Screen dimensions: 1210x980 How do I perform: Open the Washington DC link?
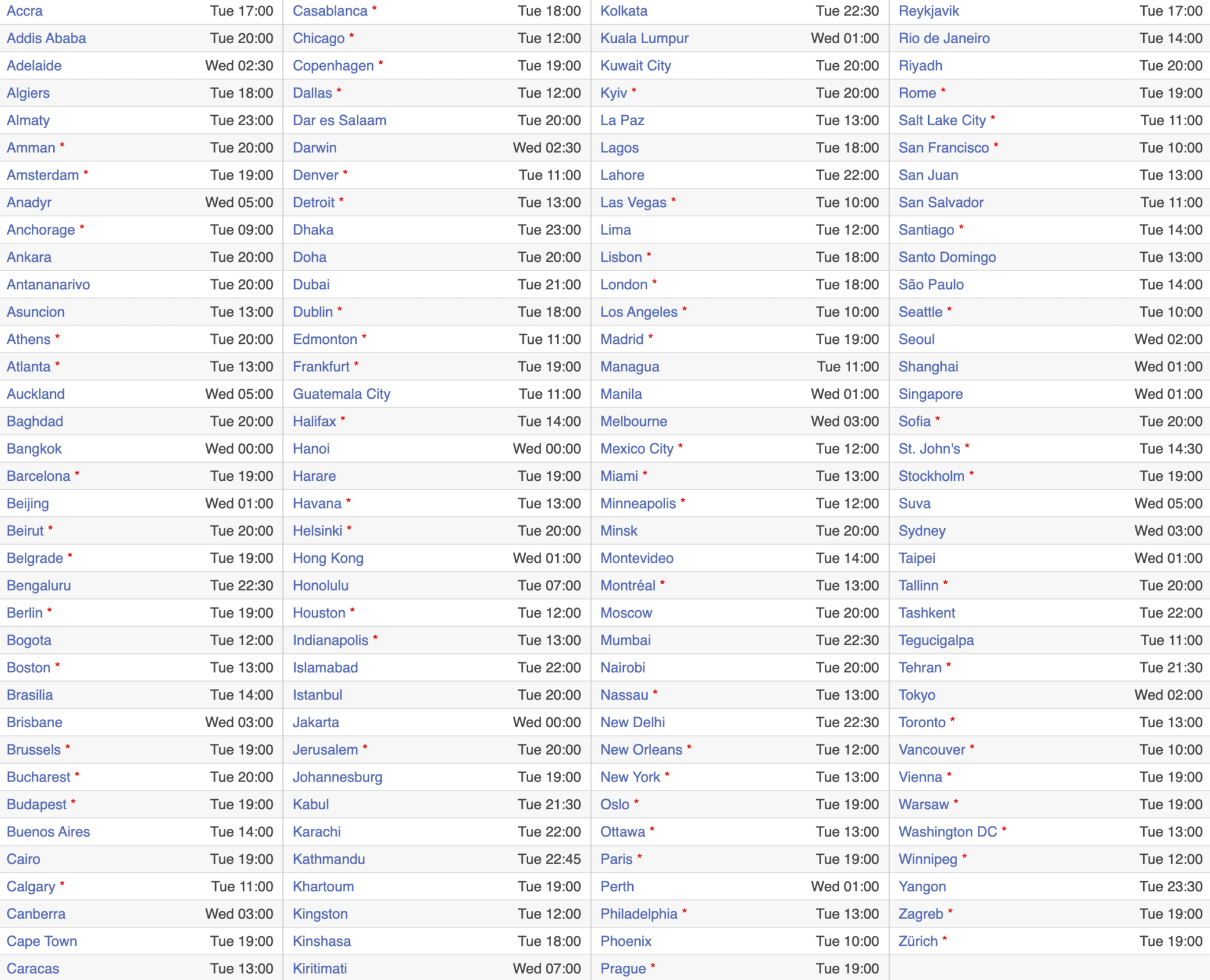[947, 832]
